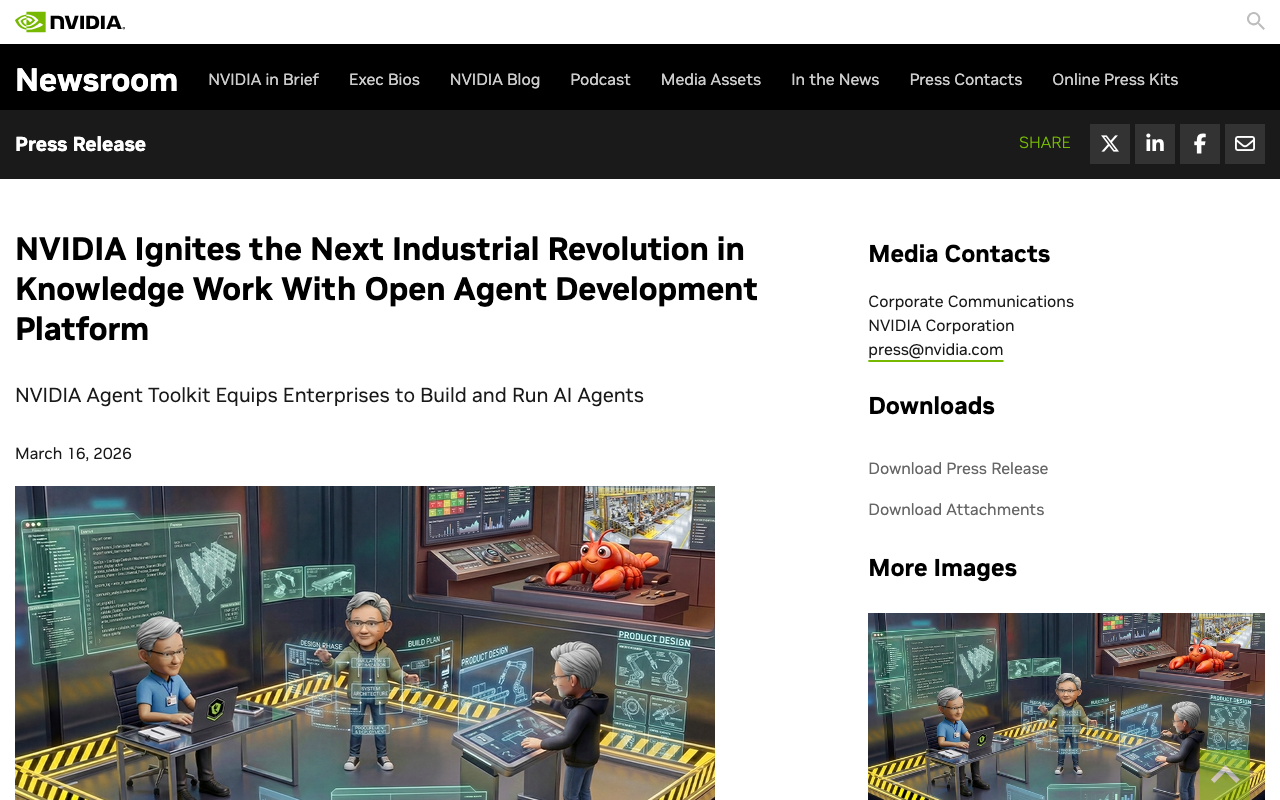Navigate to Press Contacts

pyautogui.click(x=965, y=79)
